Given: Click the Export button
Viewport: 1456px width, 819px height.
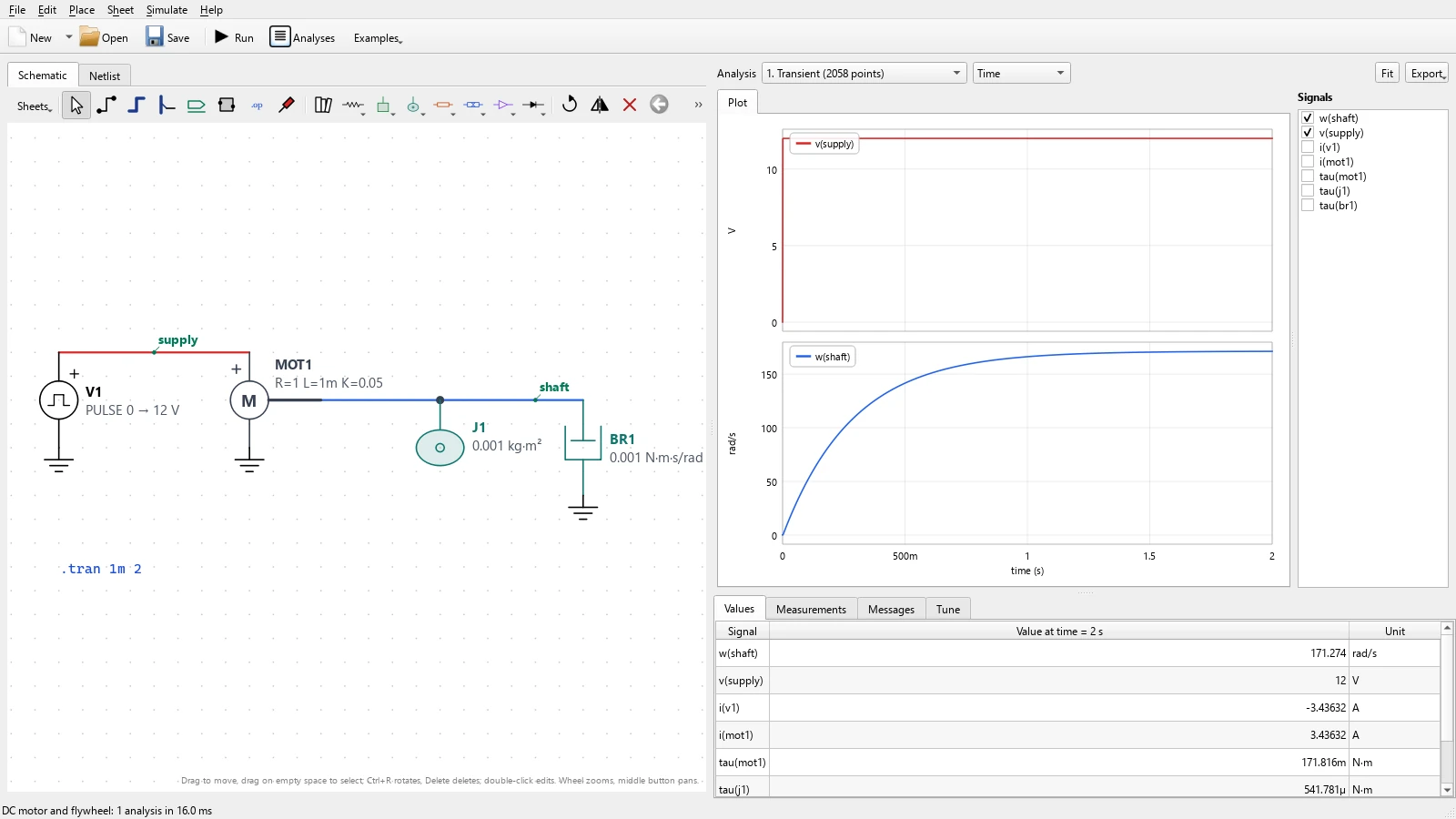Looking at the screenshot, I should 1427,74.
